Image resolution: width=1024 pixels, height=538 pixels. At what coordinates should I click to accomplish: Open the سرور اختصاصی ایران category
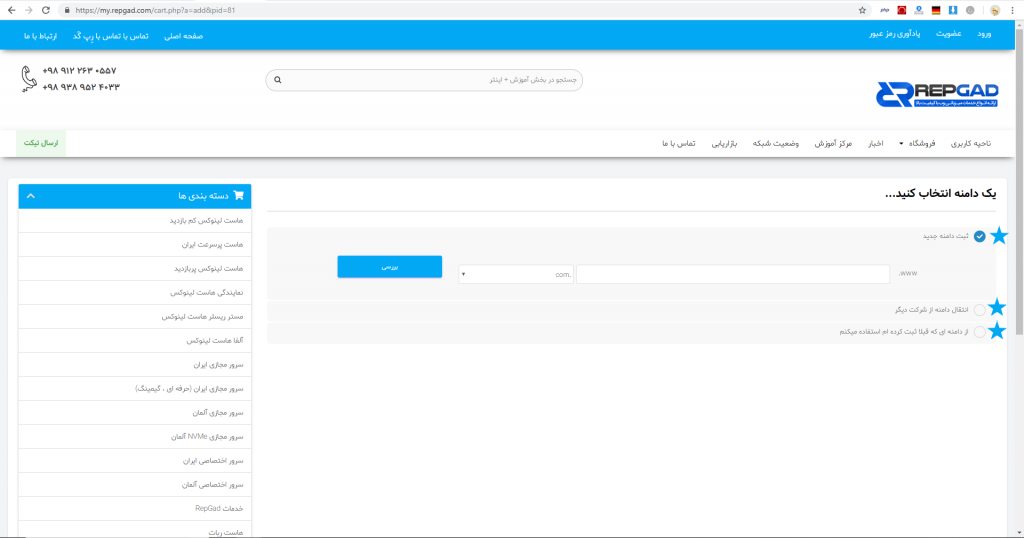click(135, 460)
